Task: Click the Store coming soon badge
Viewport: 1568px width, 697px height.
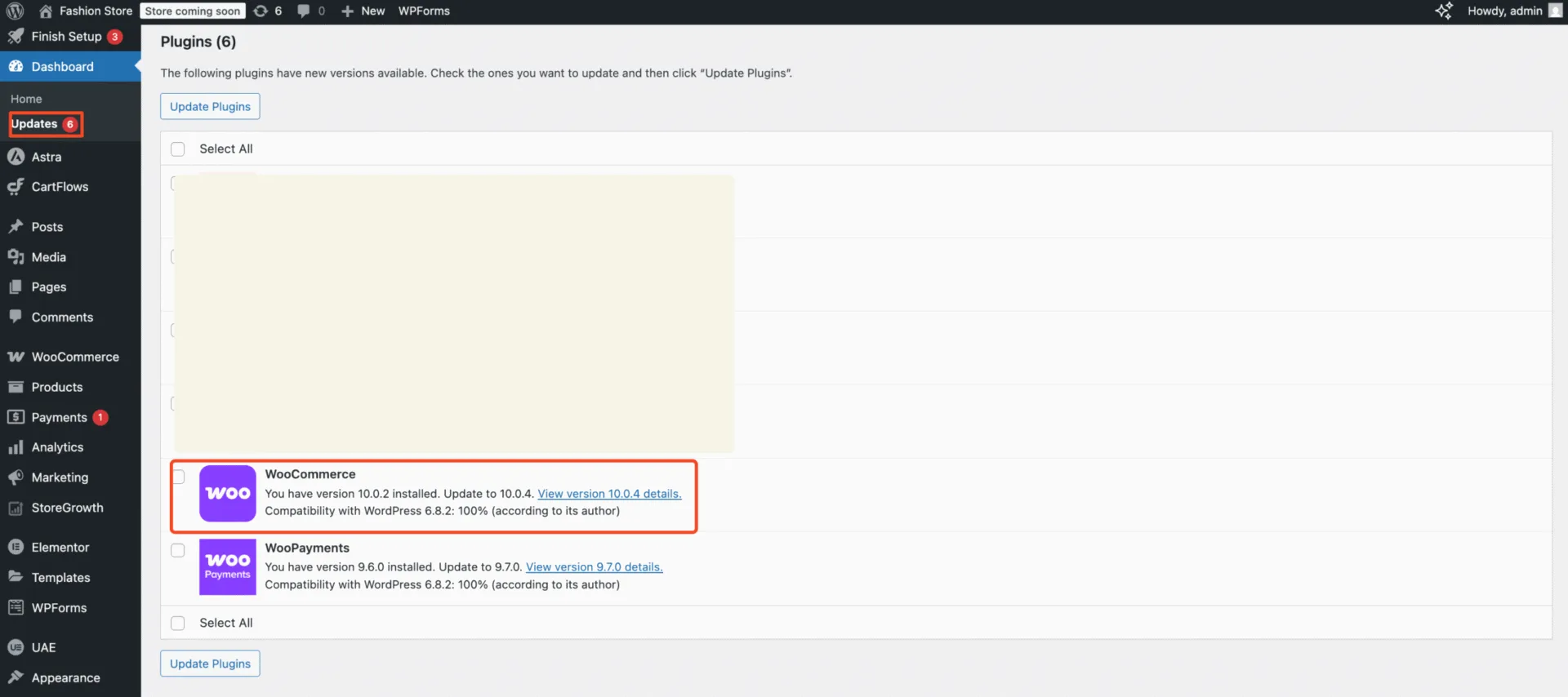Action: click(193, 11)
